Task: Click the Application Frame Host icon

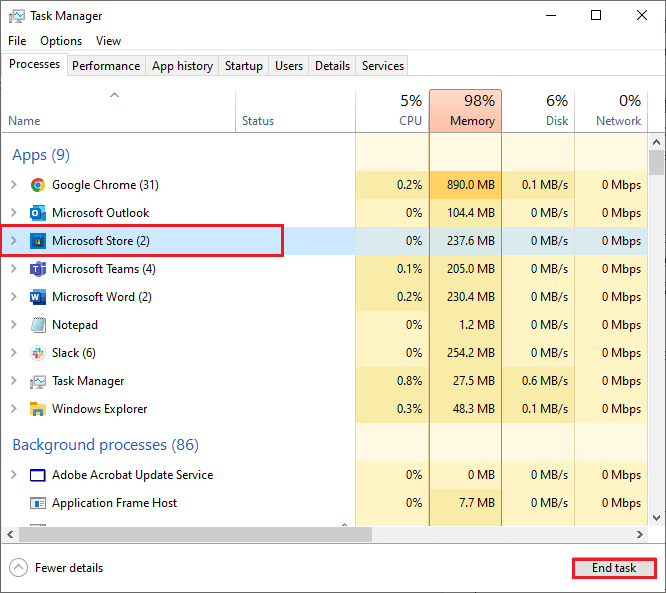Action: coord(38,503)
